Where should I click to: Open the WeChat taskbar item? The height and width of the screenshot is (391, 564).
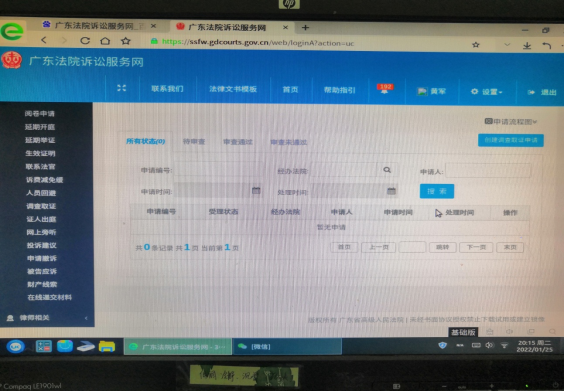pos(287,346)
